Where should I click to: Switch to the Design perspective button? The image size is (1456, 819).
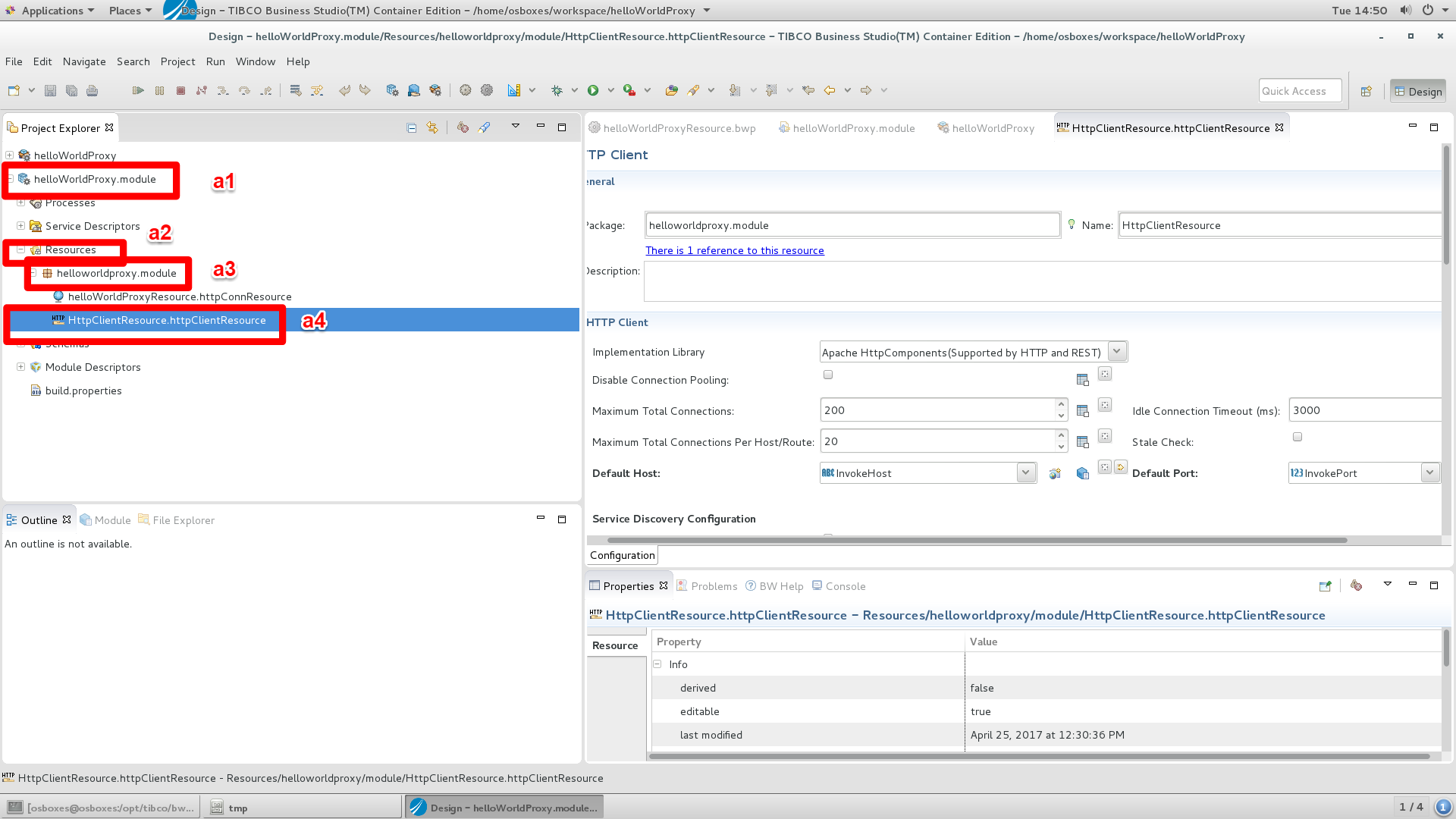(1417, 91)
